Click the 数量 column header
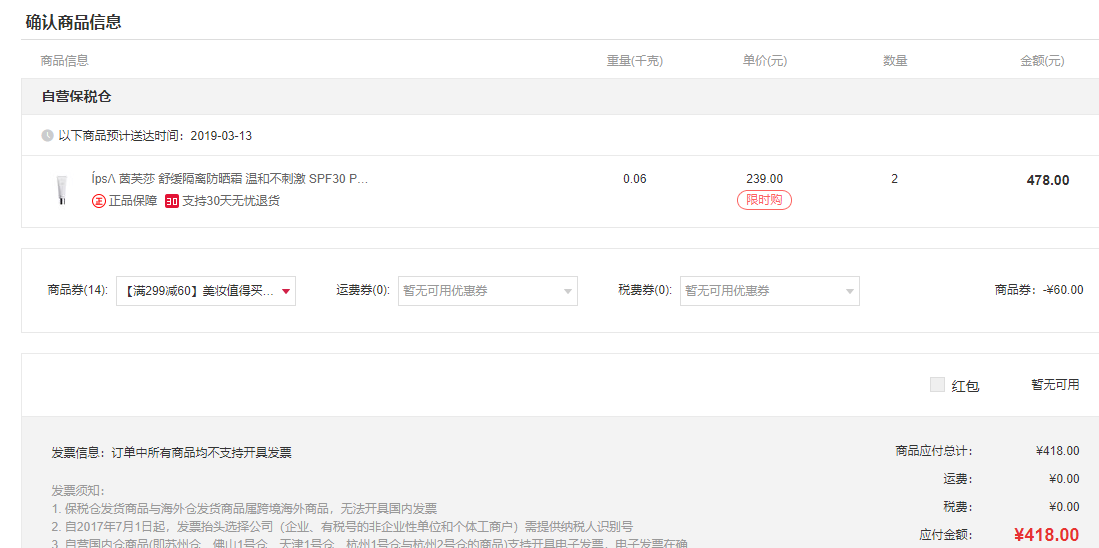 (895, 61)
